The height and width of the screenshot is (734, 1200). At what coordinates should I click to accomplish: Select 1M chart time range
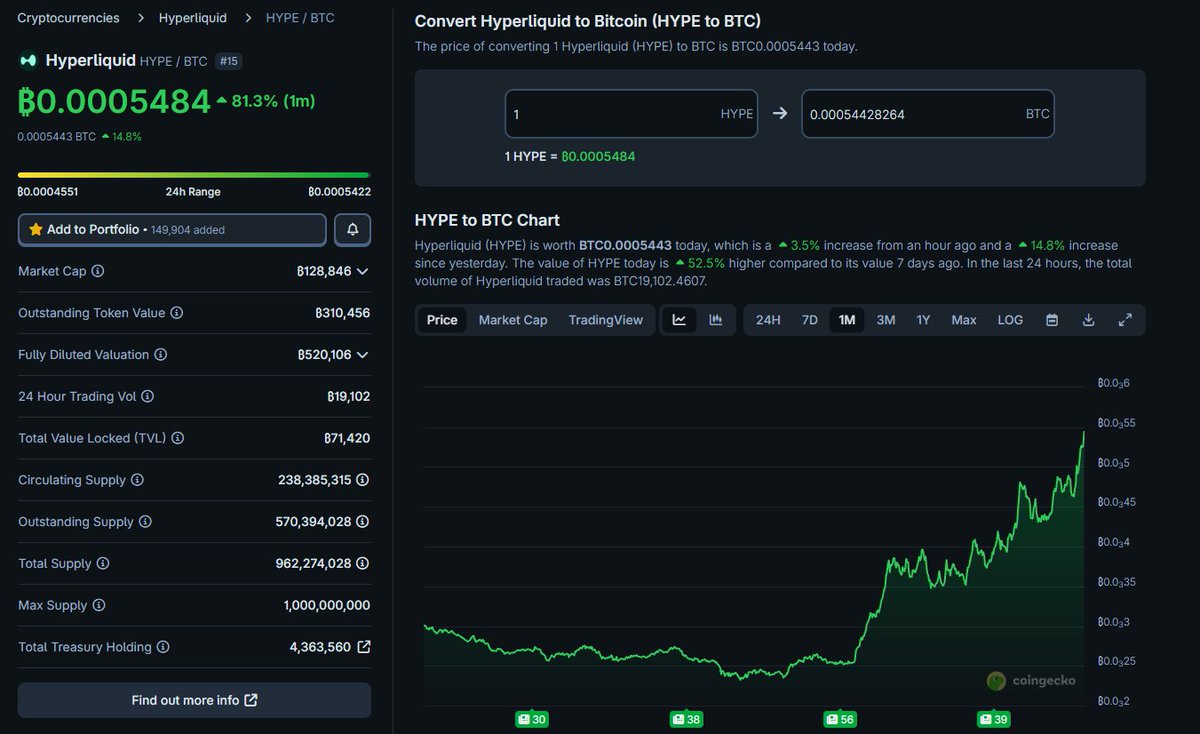847,320
